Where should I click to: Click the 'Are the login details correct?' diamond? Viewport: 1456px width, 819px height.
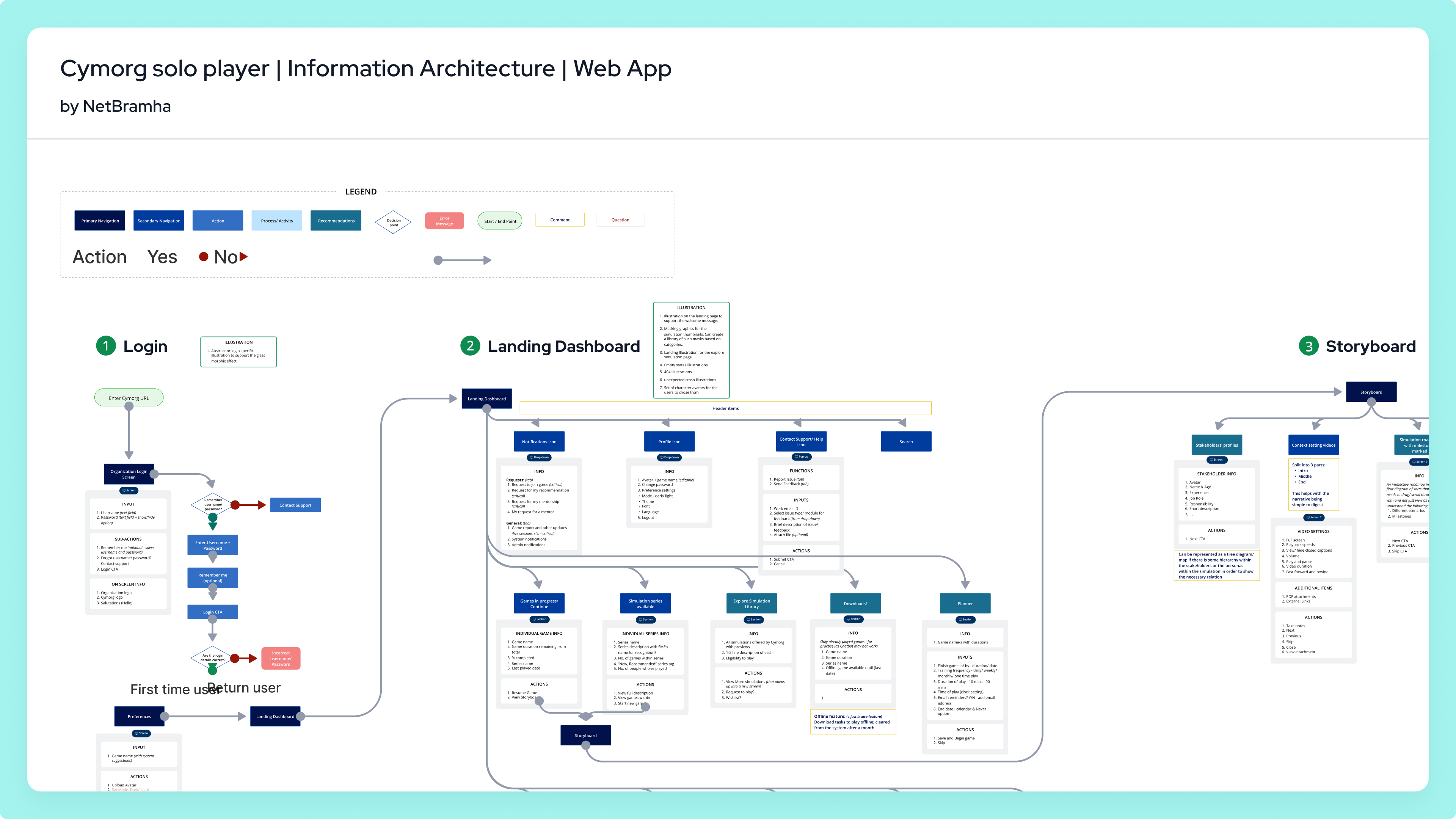(212, 657)
